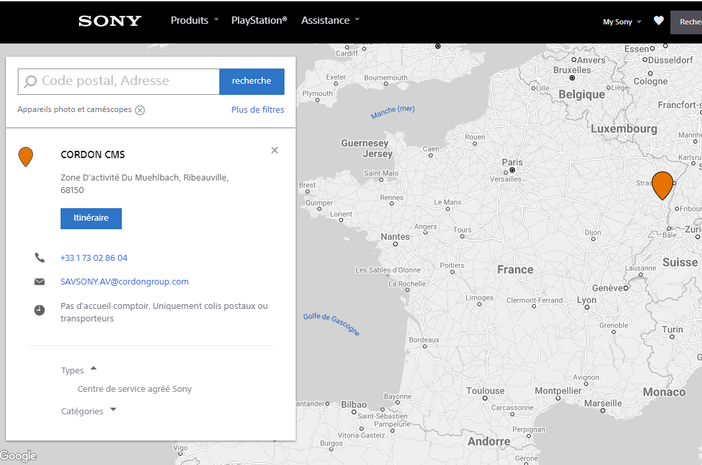Screen dimensions: 702x465
Task: Open the Produits dropdown menu
Action: 194,20
